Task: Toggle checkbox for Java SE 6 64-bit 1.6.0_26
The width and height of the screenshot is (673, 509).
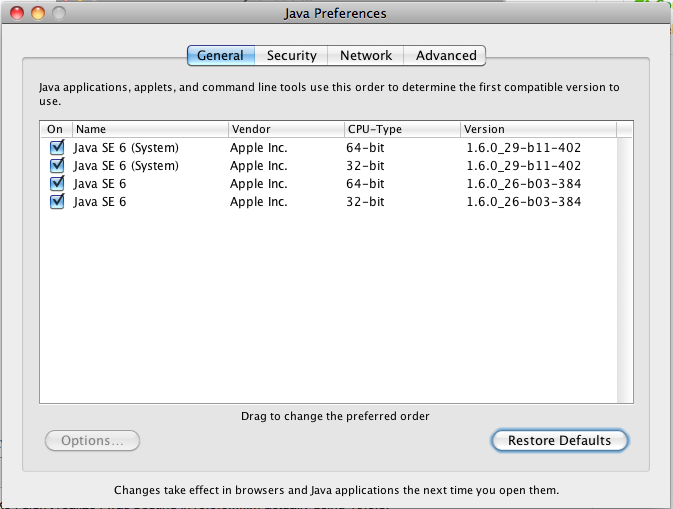Action: [x=57, y=184]
